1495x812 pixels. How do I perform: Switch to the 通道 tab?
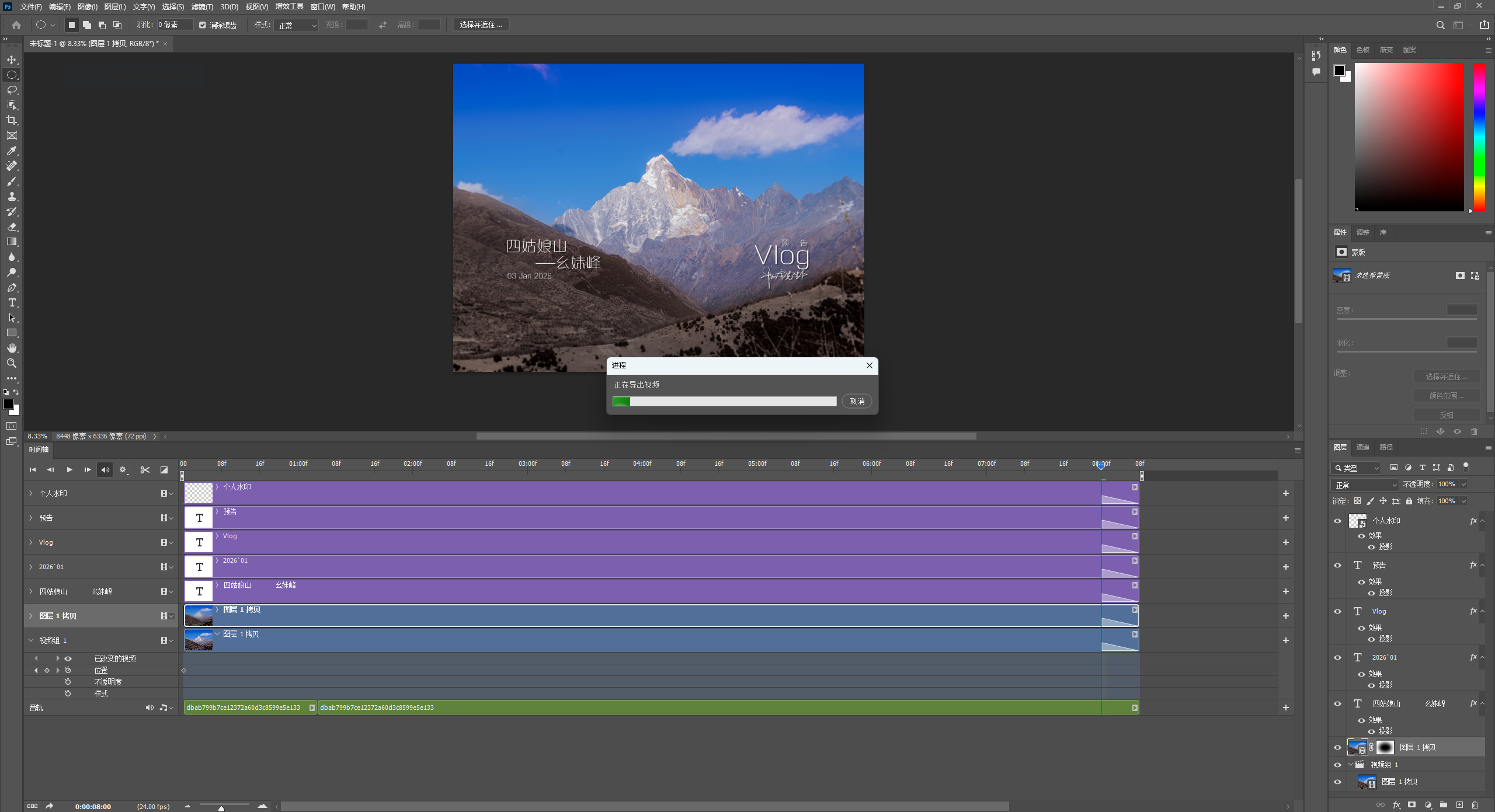[1362, 447]
